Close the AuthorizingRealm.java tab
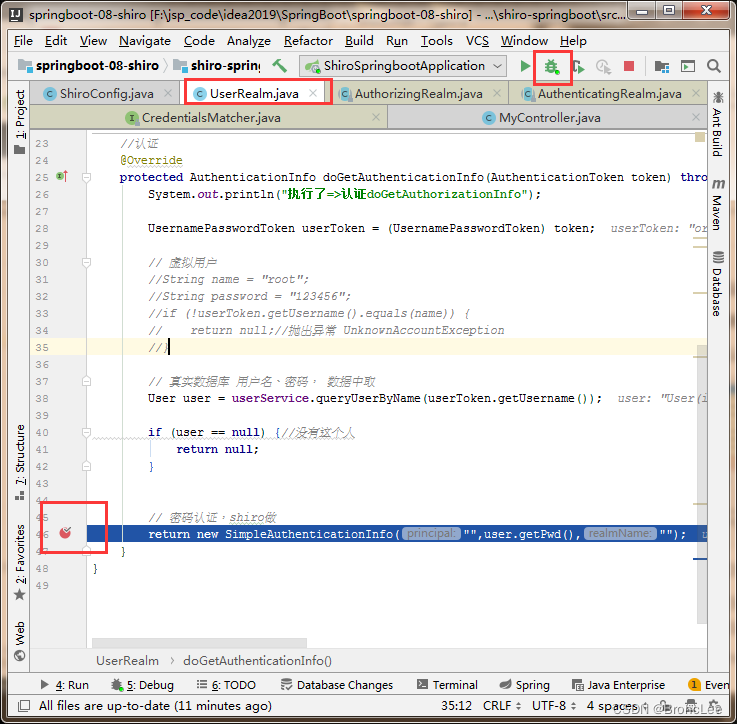The image size is (737, 724). point(497,93)
